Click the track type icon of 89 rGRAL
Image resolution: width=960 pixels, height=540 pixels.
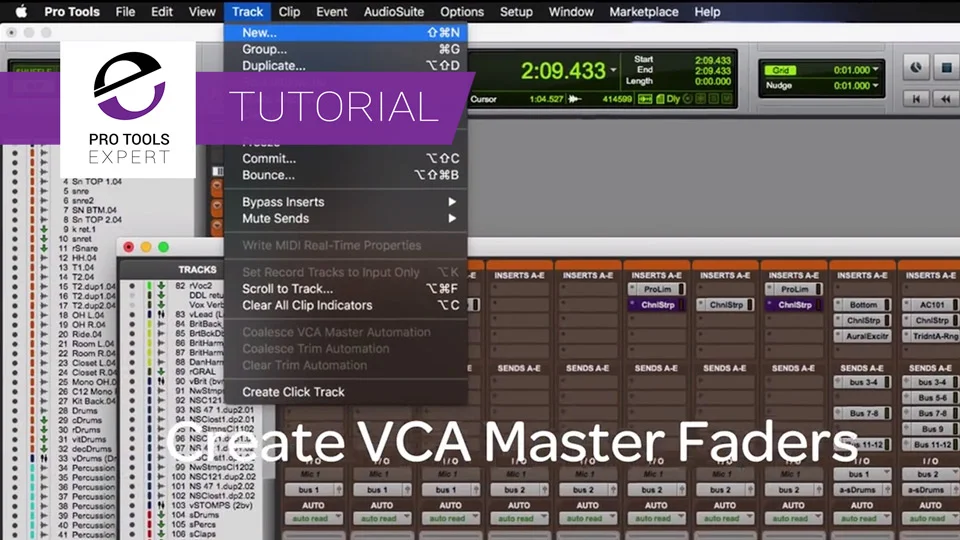pos(161,371)
